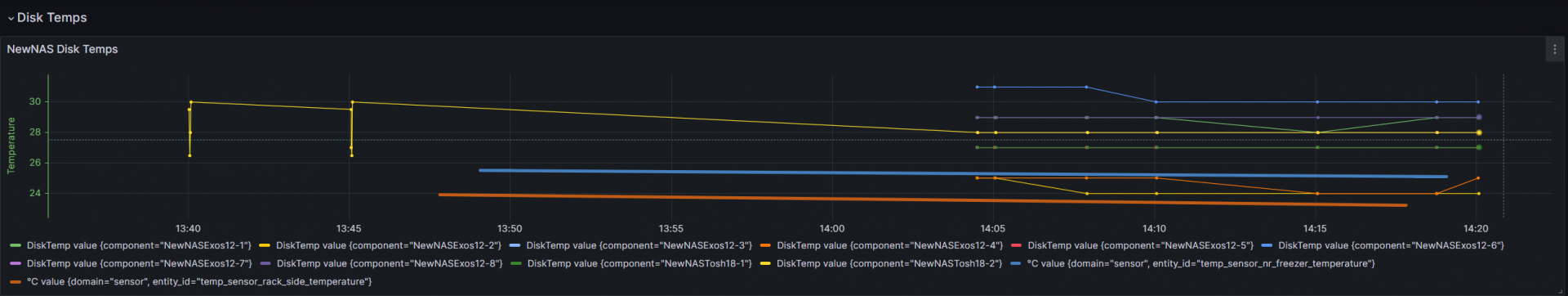
Task: Open color picker for NewNASExos12-8 swatch
Action: pos(265,263)
